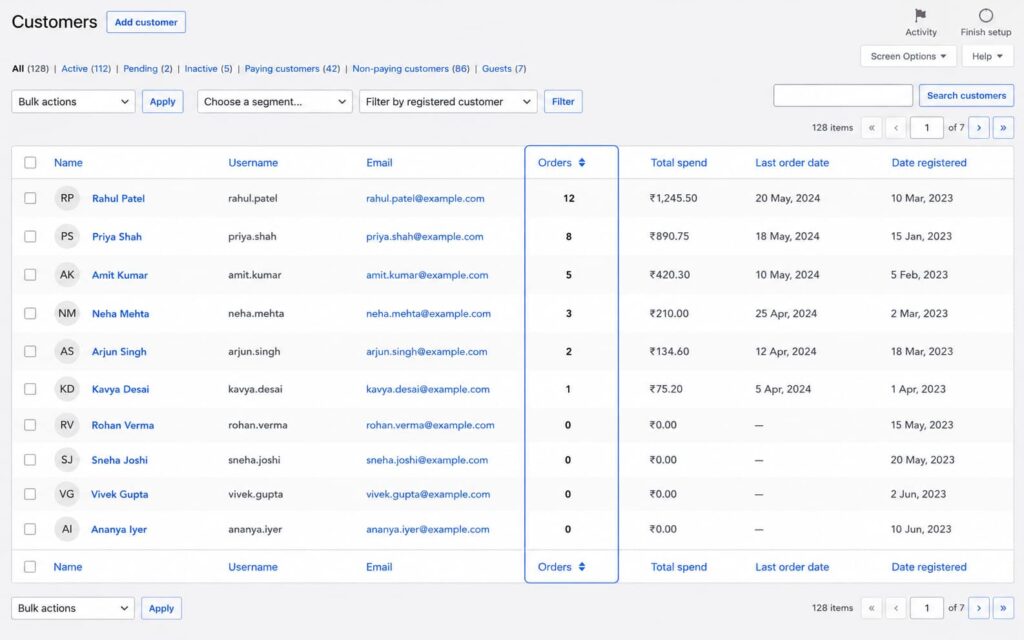Click Vivek Gupta's VG avatar

tap(67, 494)
